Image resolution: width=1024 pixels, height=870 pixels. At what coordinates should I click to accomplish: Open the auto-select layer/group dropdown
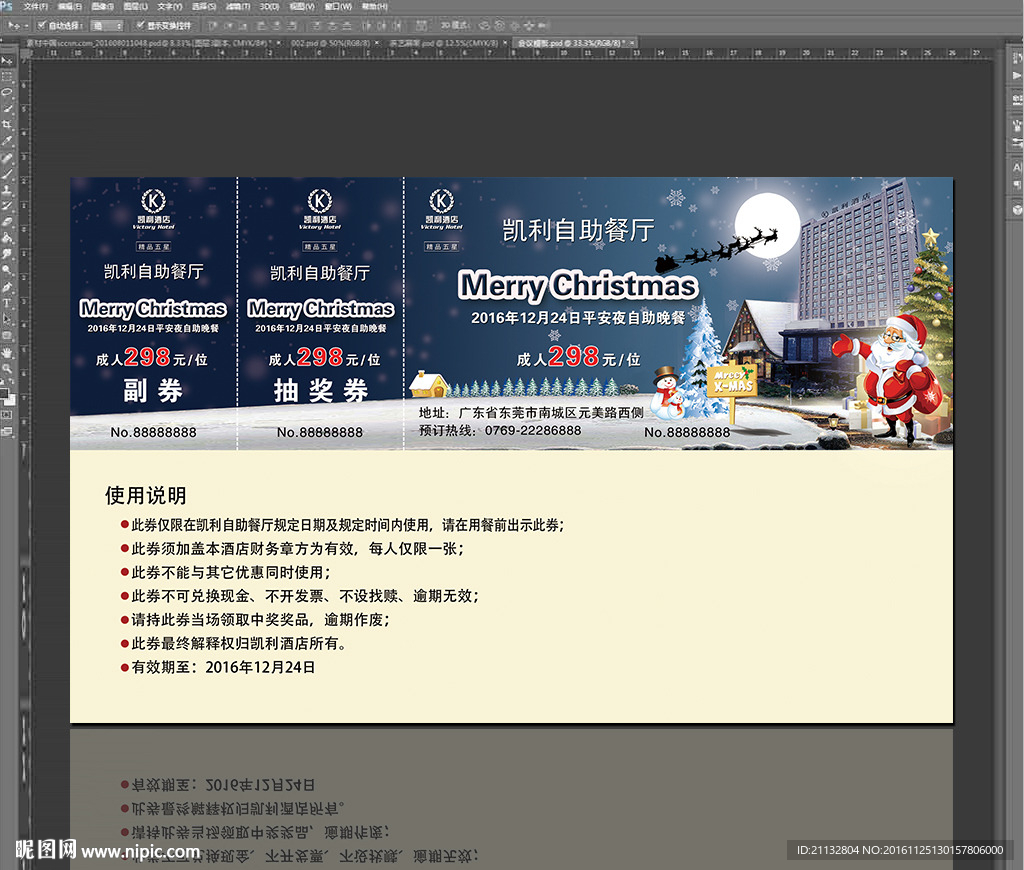click(x=107, y=25)
